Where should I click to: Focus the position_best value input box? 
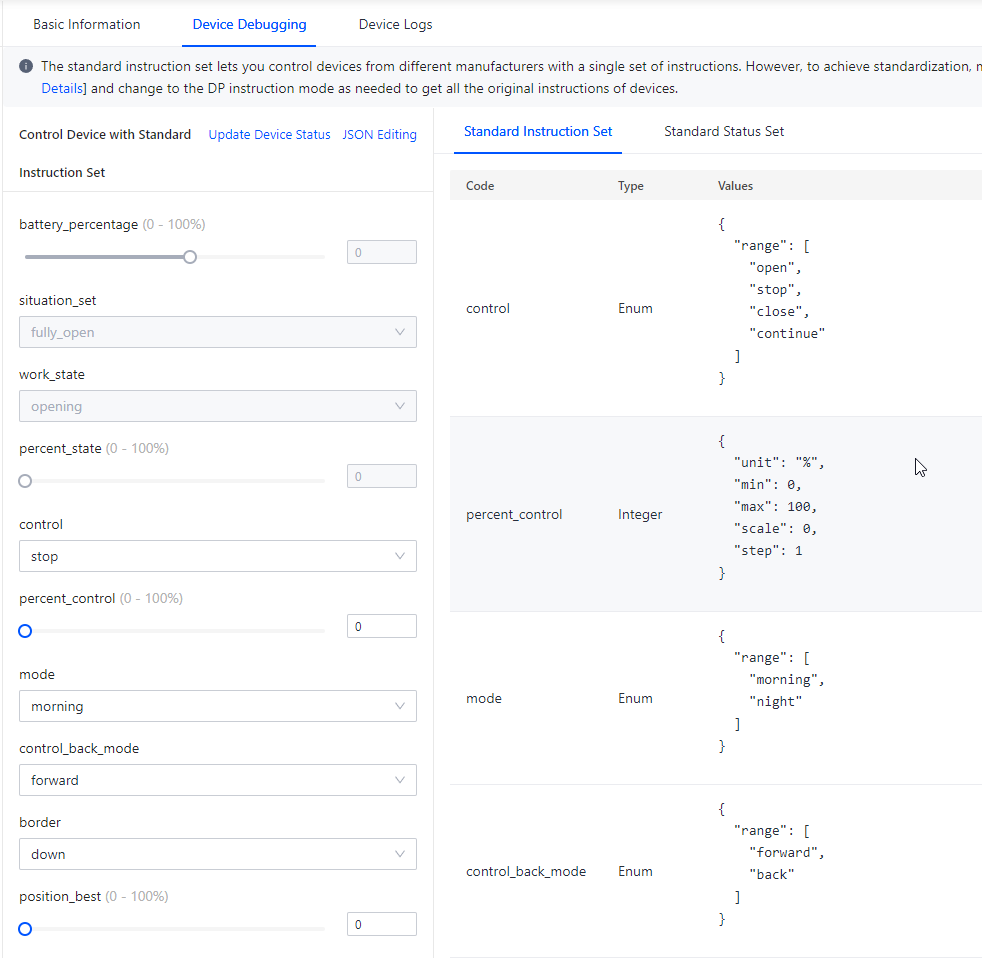(x=381, y=924)
